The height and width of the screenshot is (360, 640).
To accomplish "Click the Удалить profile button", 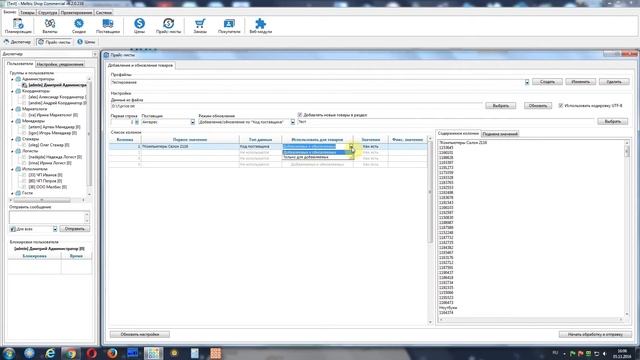I will (x=614, y=82).
